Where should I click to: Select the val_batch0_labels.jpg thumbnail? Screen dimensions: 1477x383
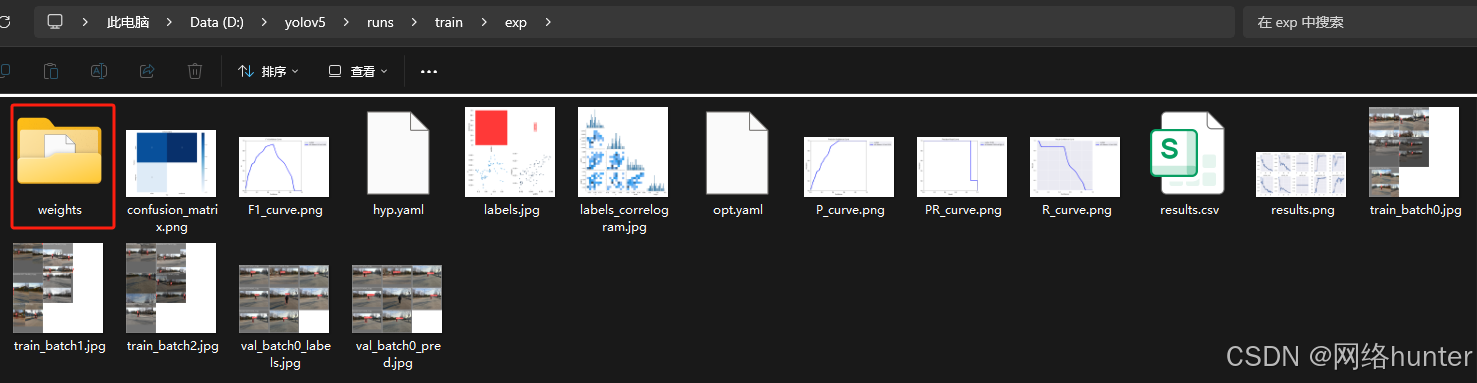pyautogui.click(x=284, y=299)
